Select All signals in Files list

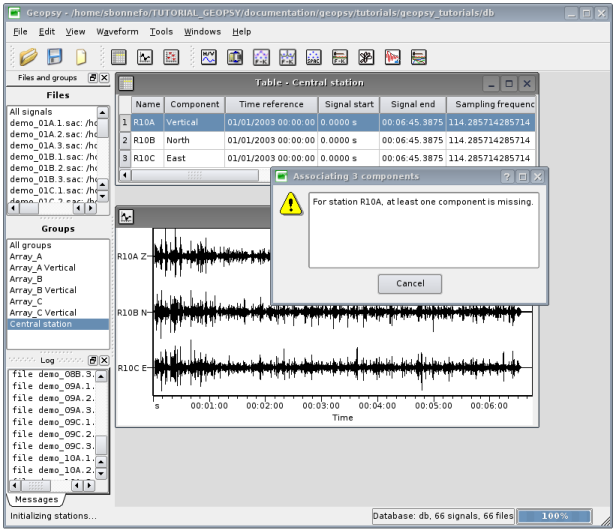pyautogui.click(x=32, y=112)
